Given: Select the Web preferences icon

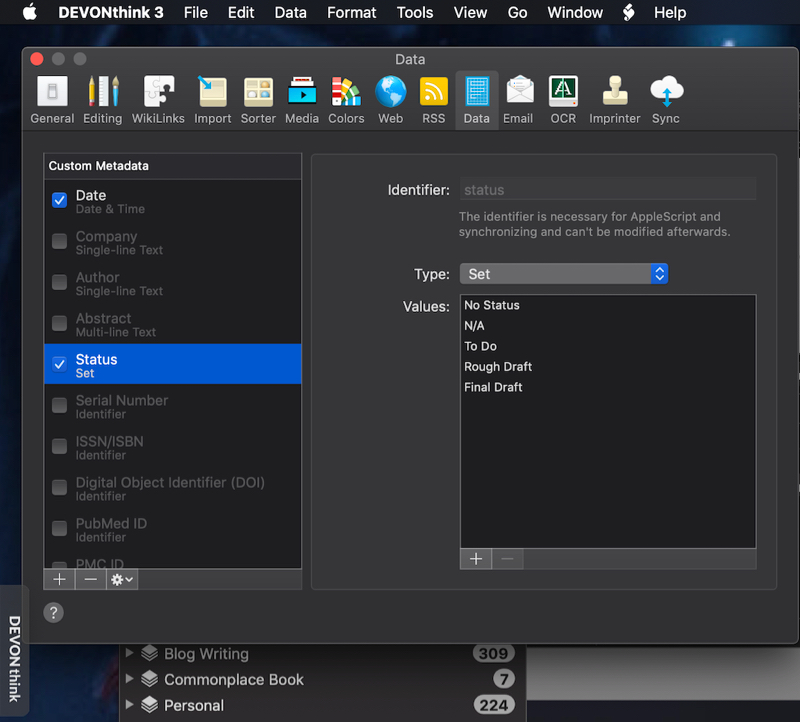Looking at the screenshot, I should [x=390, y=98].
